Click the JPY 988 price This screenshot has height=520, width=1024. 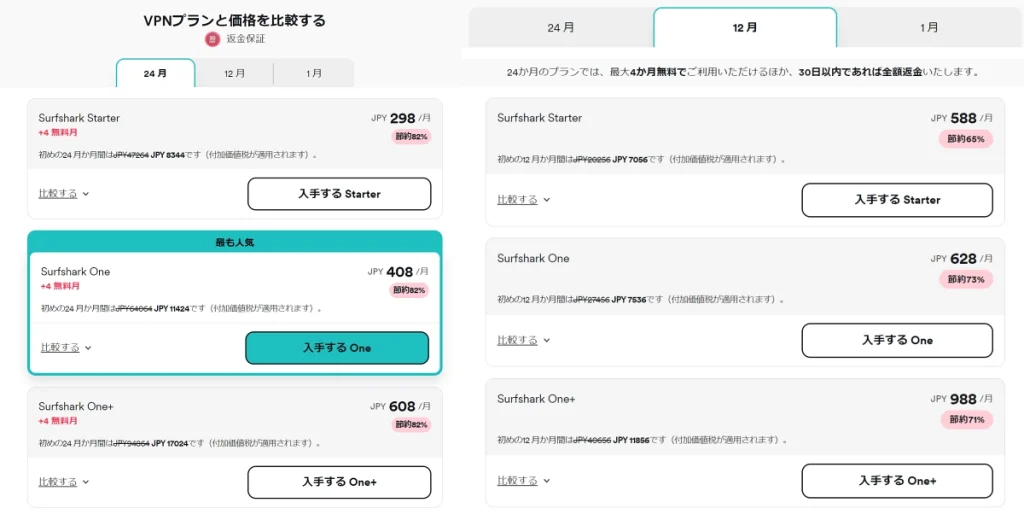pos(962,399)
